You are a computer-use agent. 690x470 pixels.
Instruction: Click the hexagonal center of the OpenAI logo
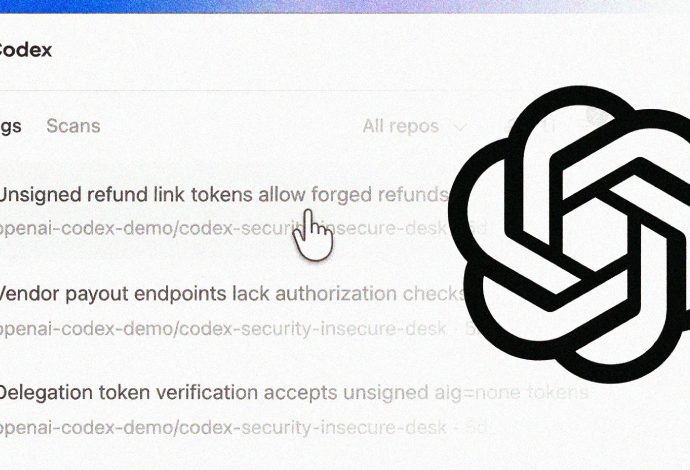596,233
